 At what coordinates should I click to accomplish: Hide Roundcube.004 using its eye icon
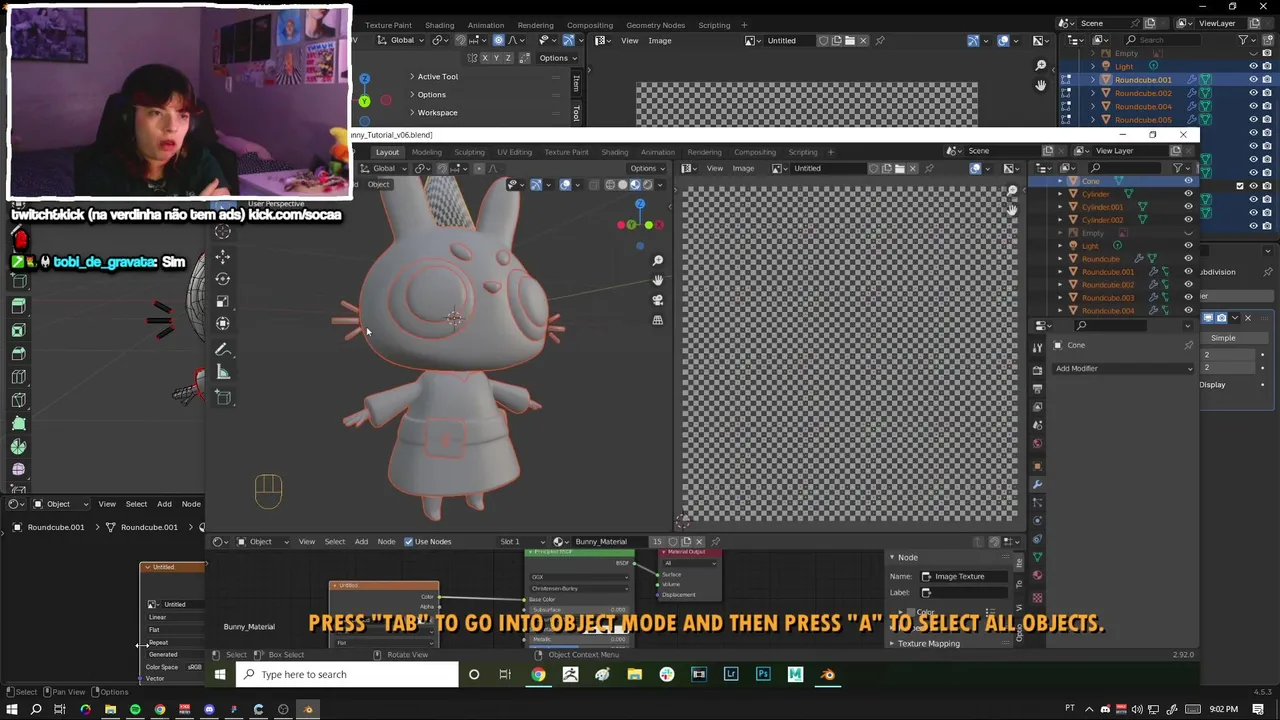(1188, 311)
